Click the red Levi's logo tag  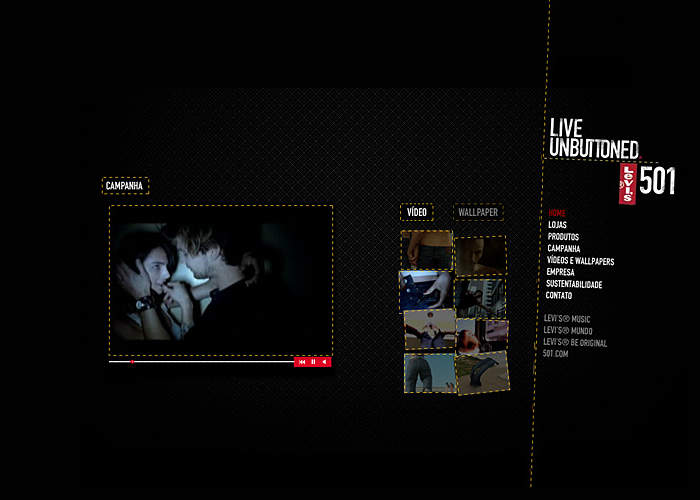coord(627,184)
